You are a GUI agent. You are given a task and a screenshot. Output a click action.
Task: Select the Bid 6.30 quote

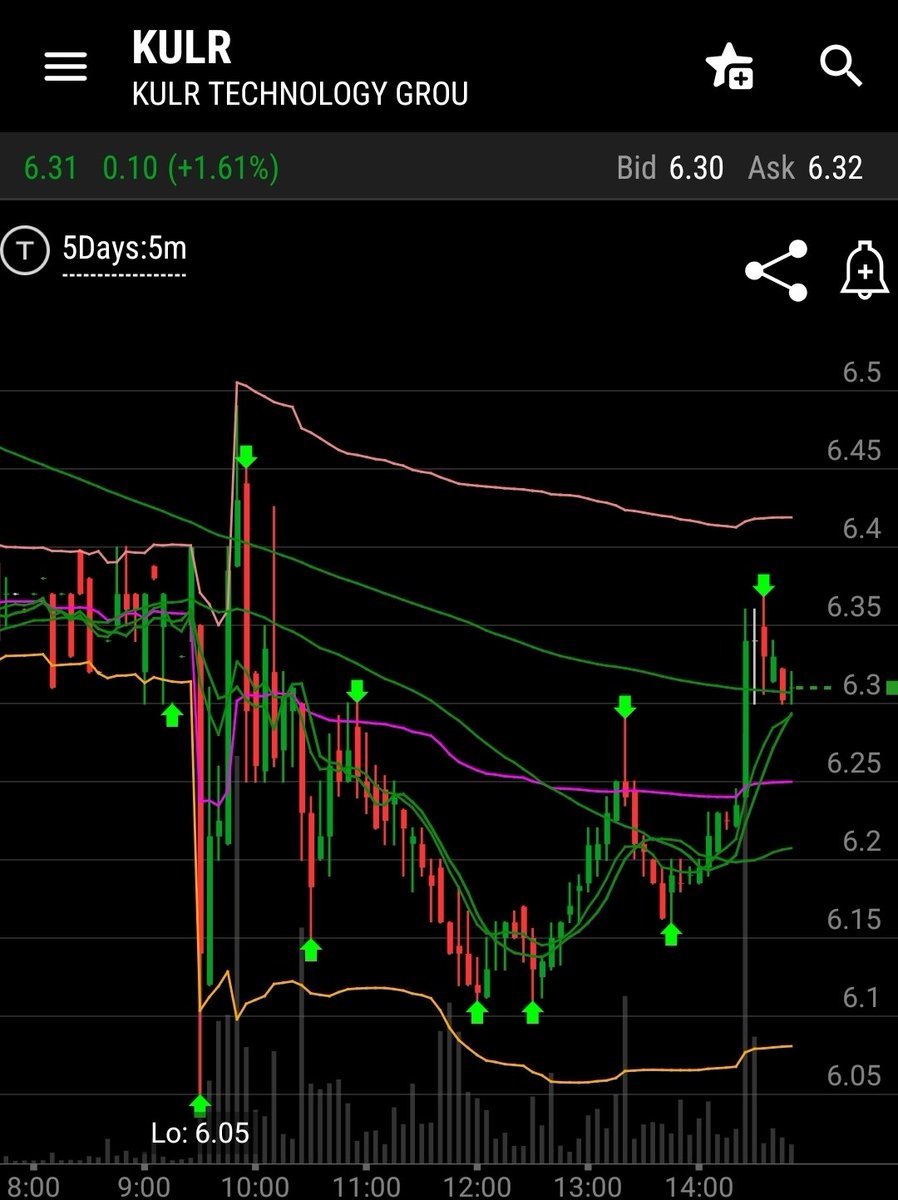coord(670,167)
